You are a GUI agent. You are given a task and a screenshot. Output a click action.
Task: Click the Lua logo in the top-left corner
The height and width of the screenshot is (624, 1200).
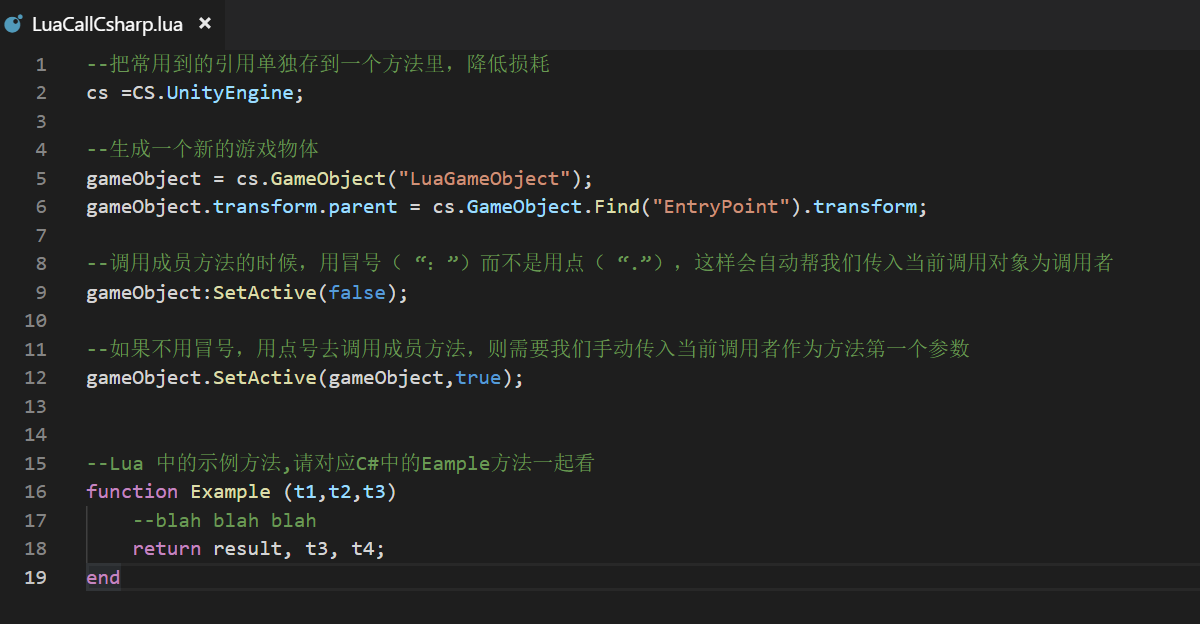point(14,22)
